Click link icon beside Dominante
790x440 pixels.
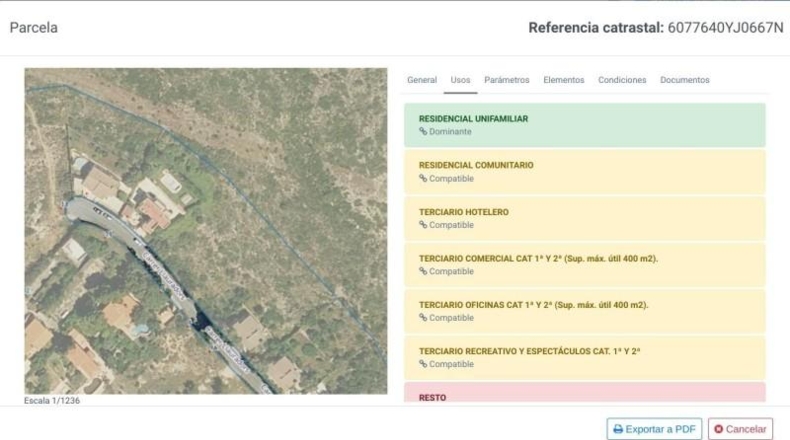click(423, 132)
